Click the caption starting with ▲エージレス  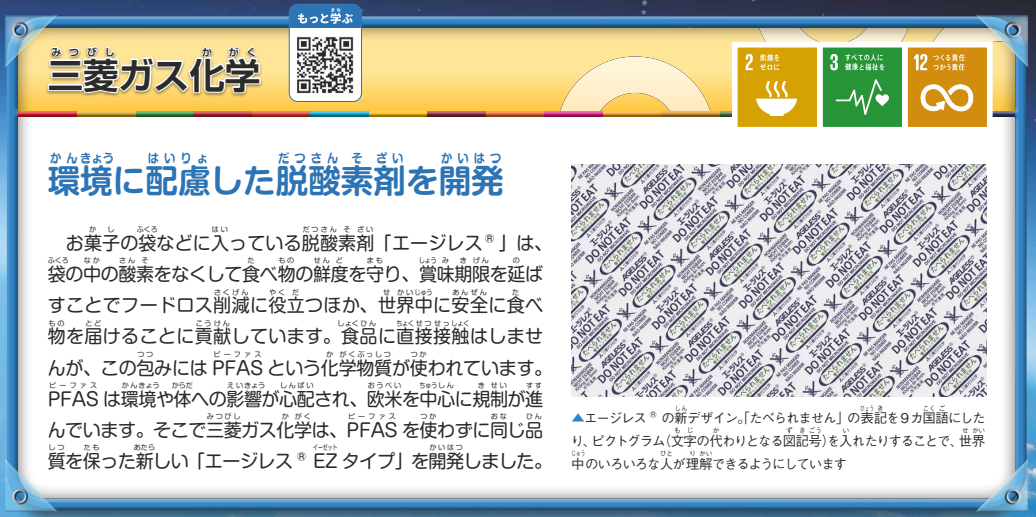click(x=779, y=440)
